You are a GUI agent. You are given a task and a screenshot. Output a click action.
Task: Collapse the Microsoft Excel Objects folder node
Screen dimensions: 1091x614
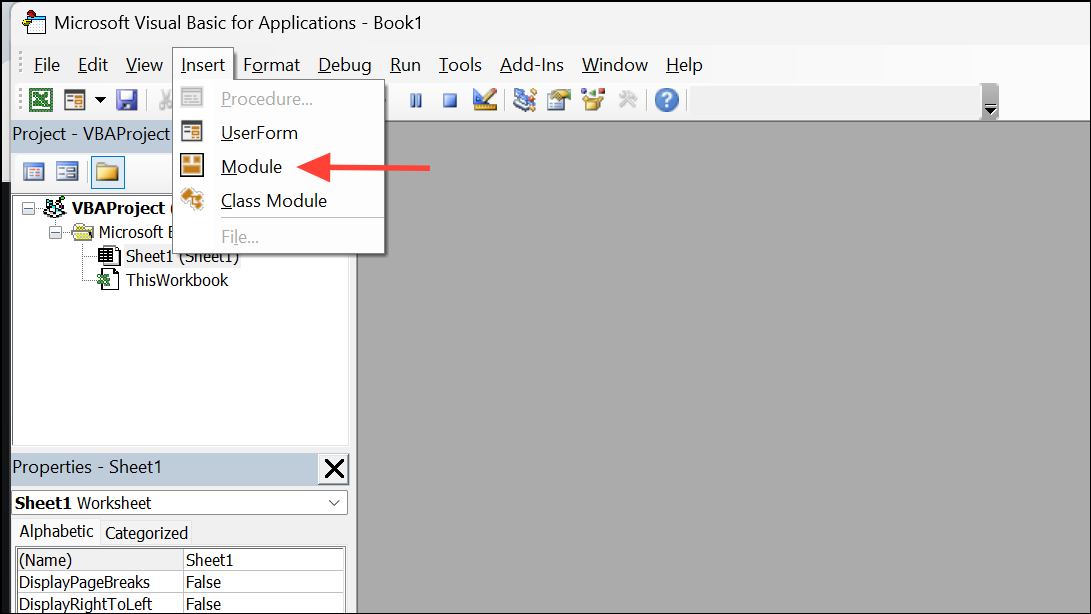coord(55,233)
